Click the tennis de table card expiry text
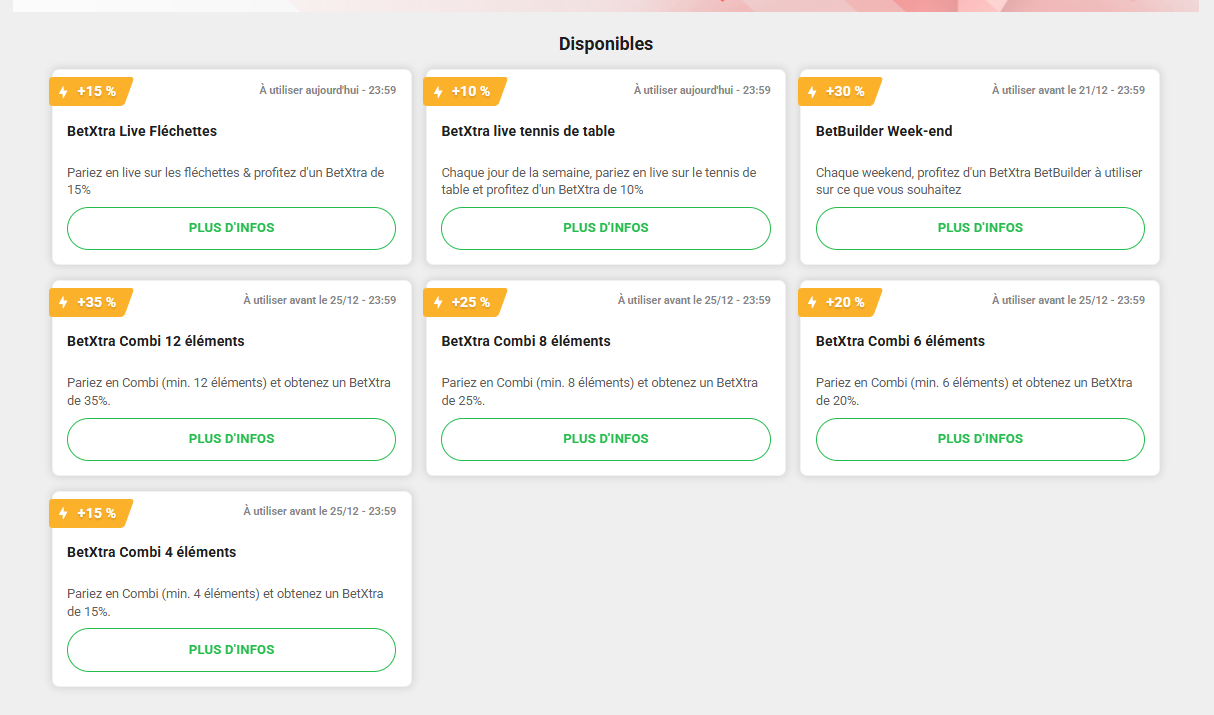1214x715 pixels. (x=702, y=90)
